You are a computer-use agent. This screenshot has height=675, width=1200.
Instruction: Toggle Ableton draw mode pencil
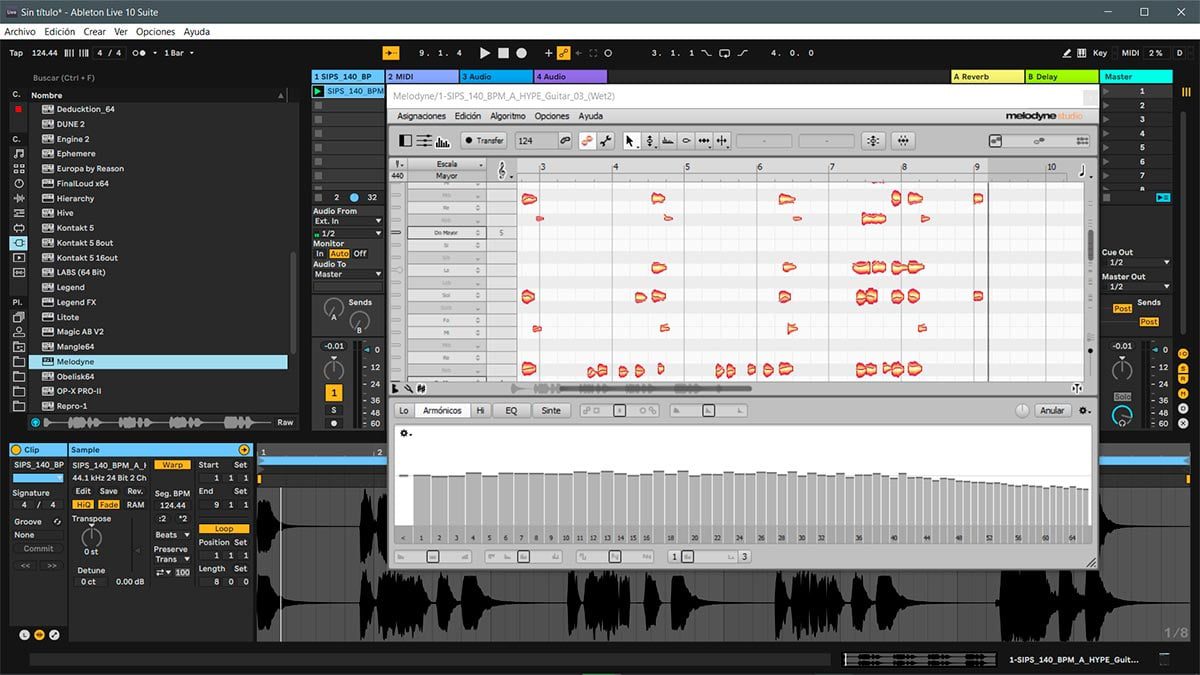(1067, 53)
